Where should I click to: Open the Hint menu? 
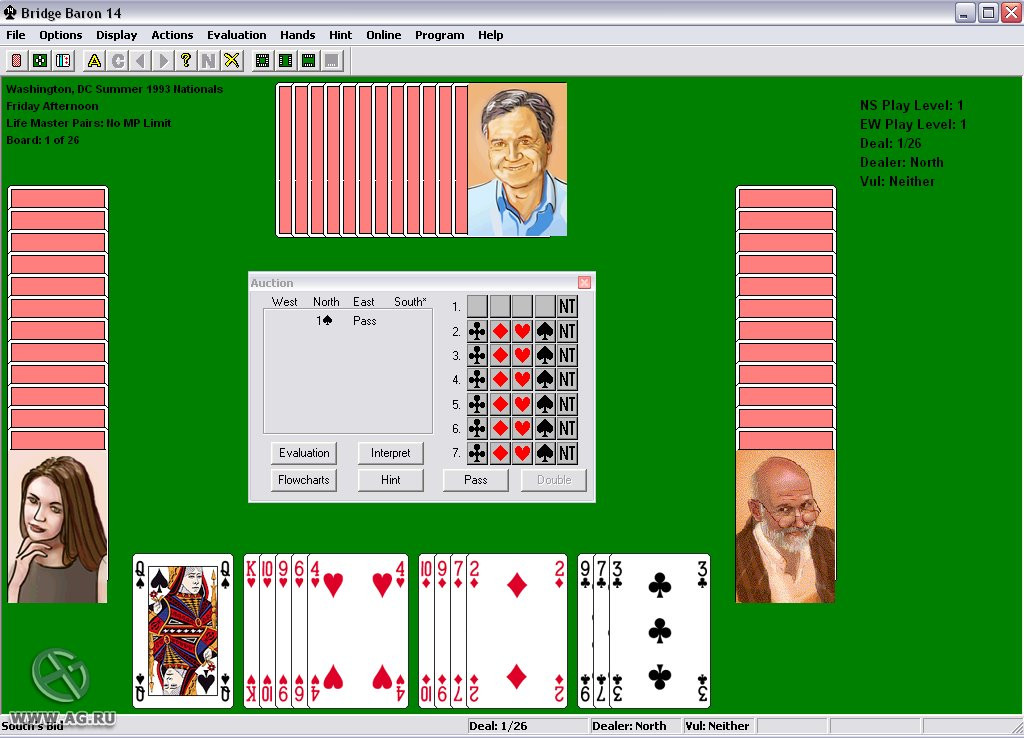click(340, 35)
